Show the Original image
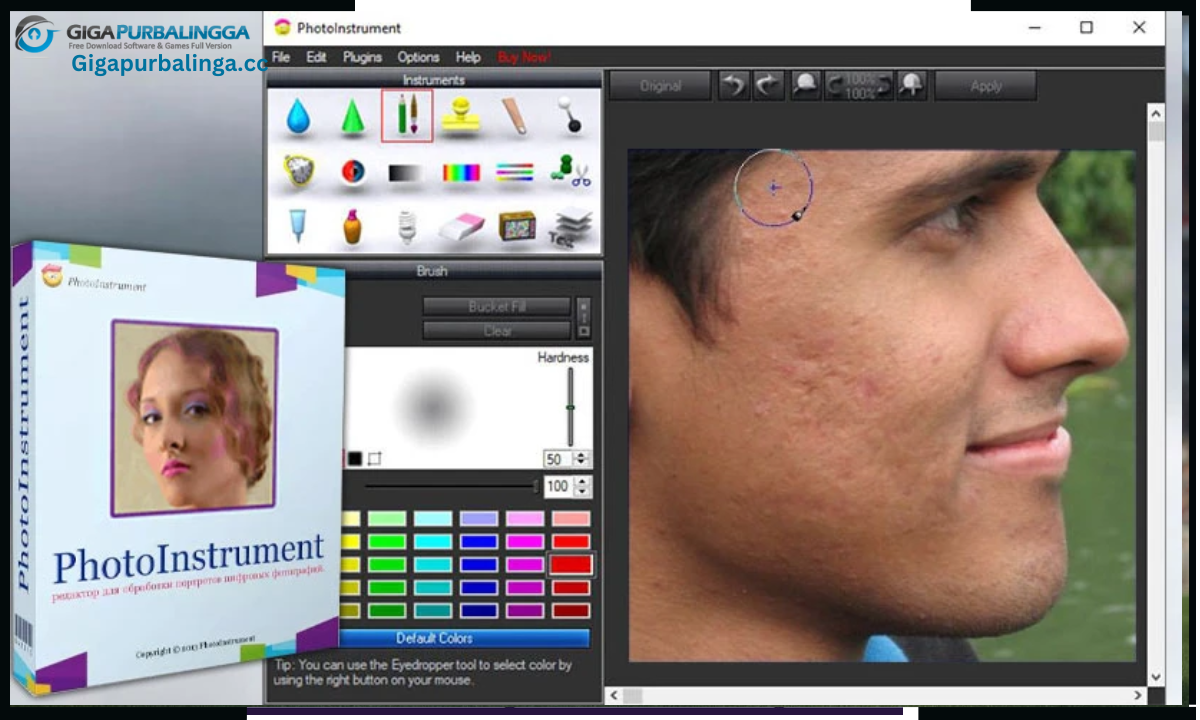 (x=661, y=86)
